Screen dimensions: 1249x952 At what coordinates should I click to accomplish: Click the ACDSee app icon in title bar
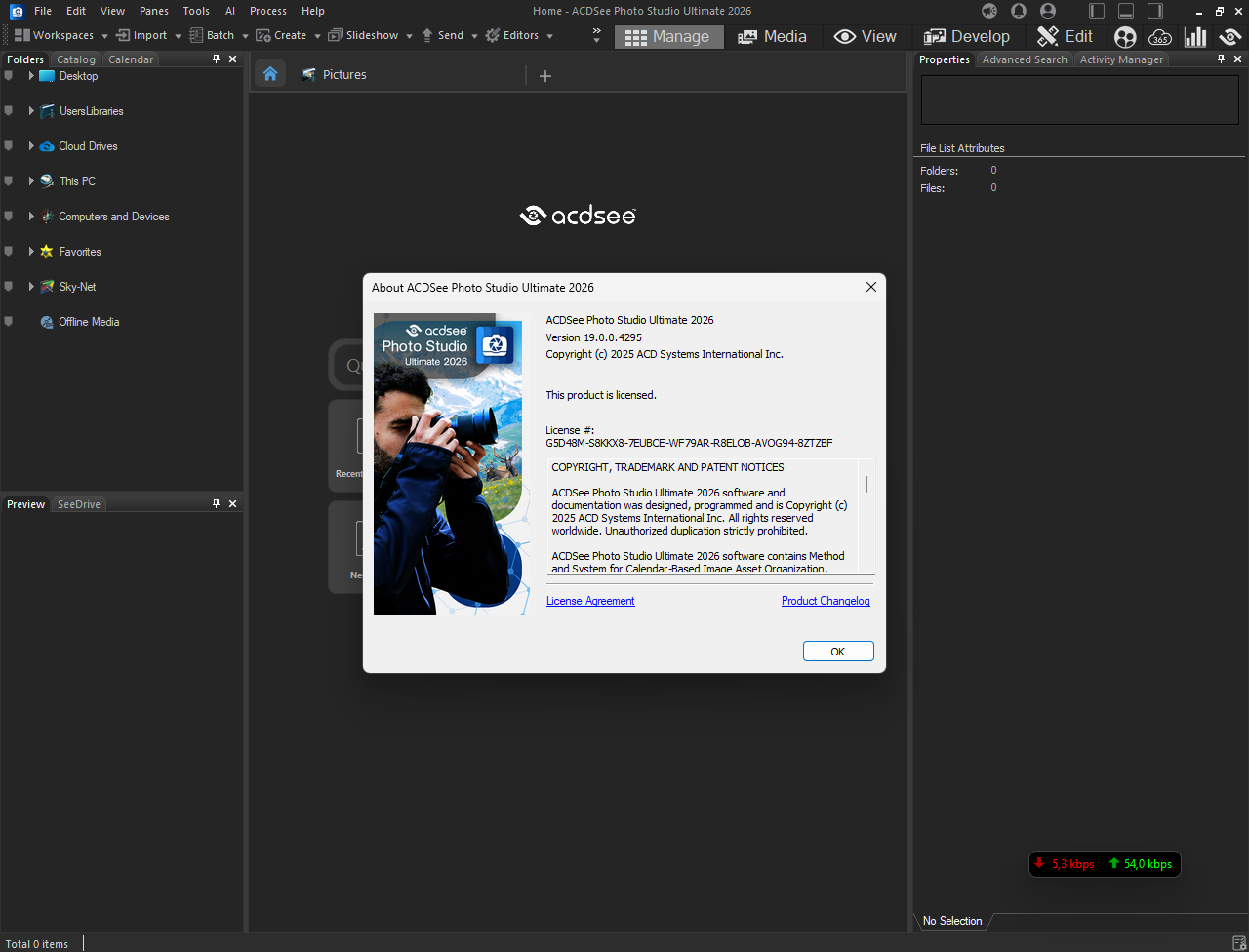point(17,11)
